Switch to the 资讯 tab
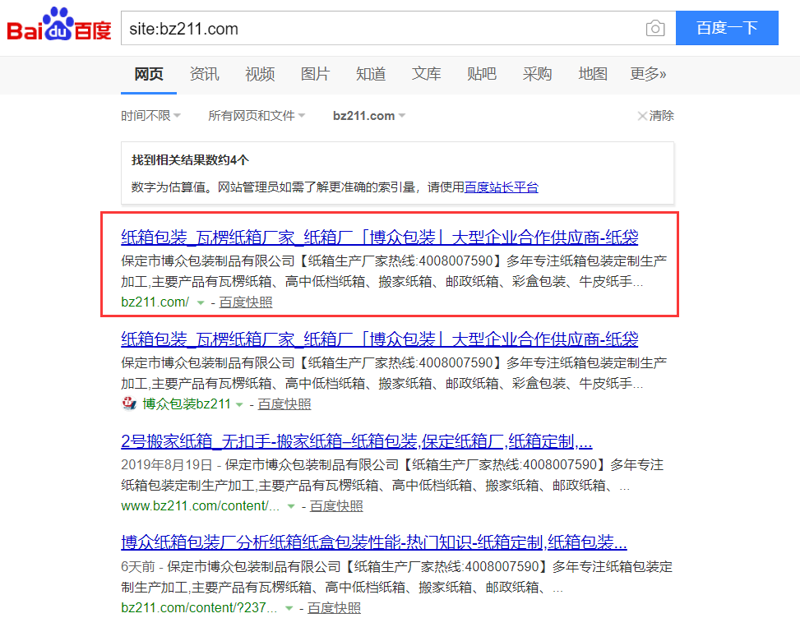Screen dimensions: 800x618 (204, 75)
